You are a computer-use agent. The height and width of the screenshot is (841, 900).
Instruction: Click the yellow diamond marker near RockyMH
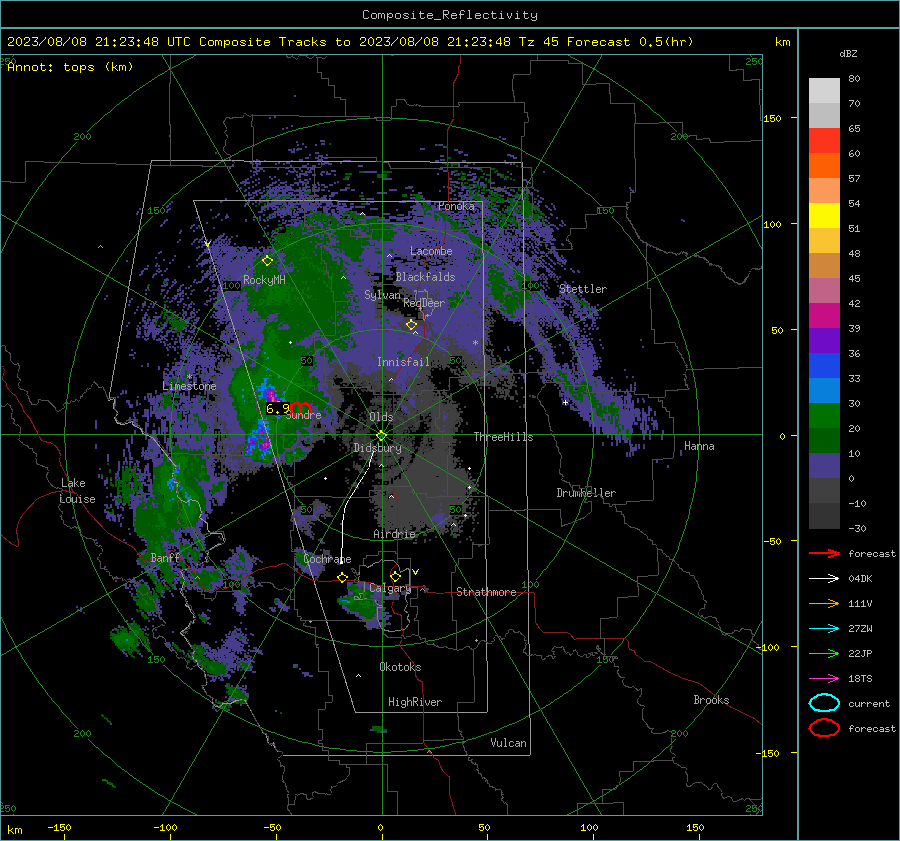267,261
